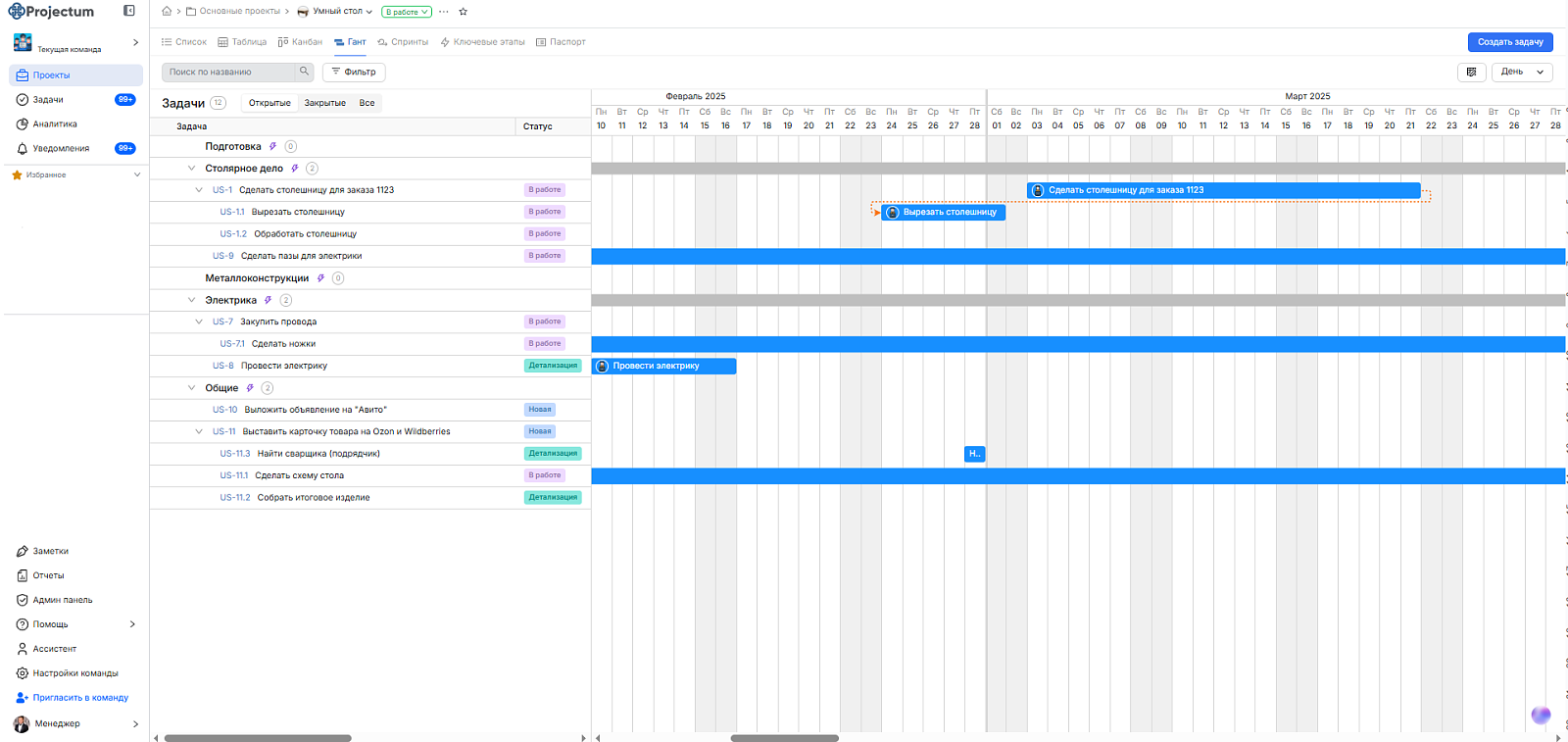Collapse subtasks of US-1

(199, 190)
